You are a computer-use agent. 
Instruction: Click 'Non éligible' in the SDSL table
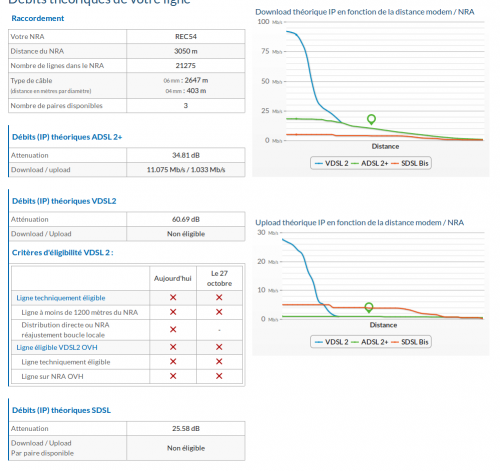coord(186,448)
